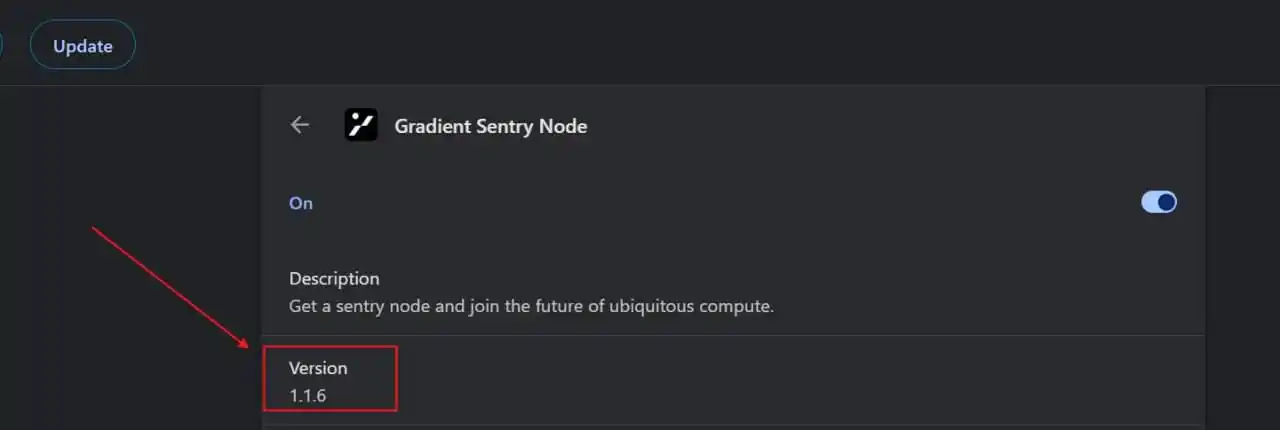Click the 'Gradient Sentry Node' title text
The height and width of the screenshot is (430, 1280).
pyautogui.click(x=491, y=126)
